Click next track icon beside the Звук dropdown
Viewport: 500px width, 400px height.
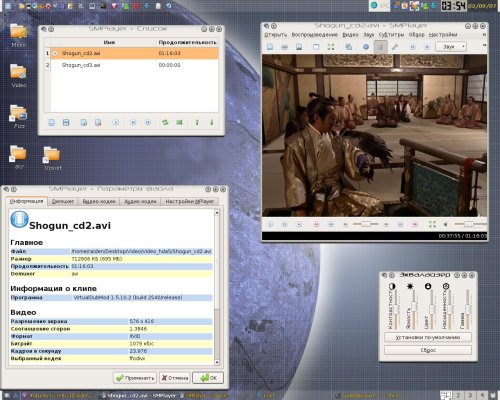427,47
